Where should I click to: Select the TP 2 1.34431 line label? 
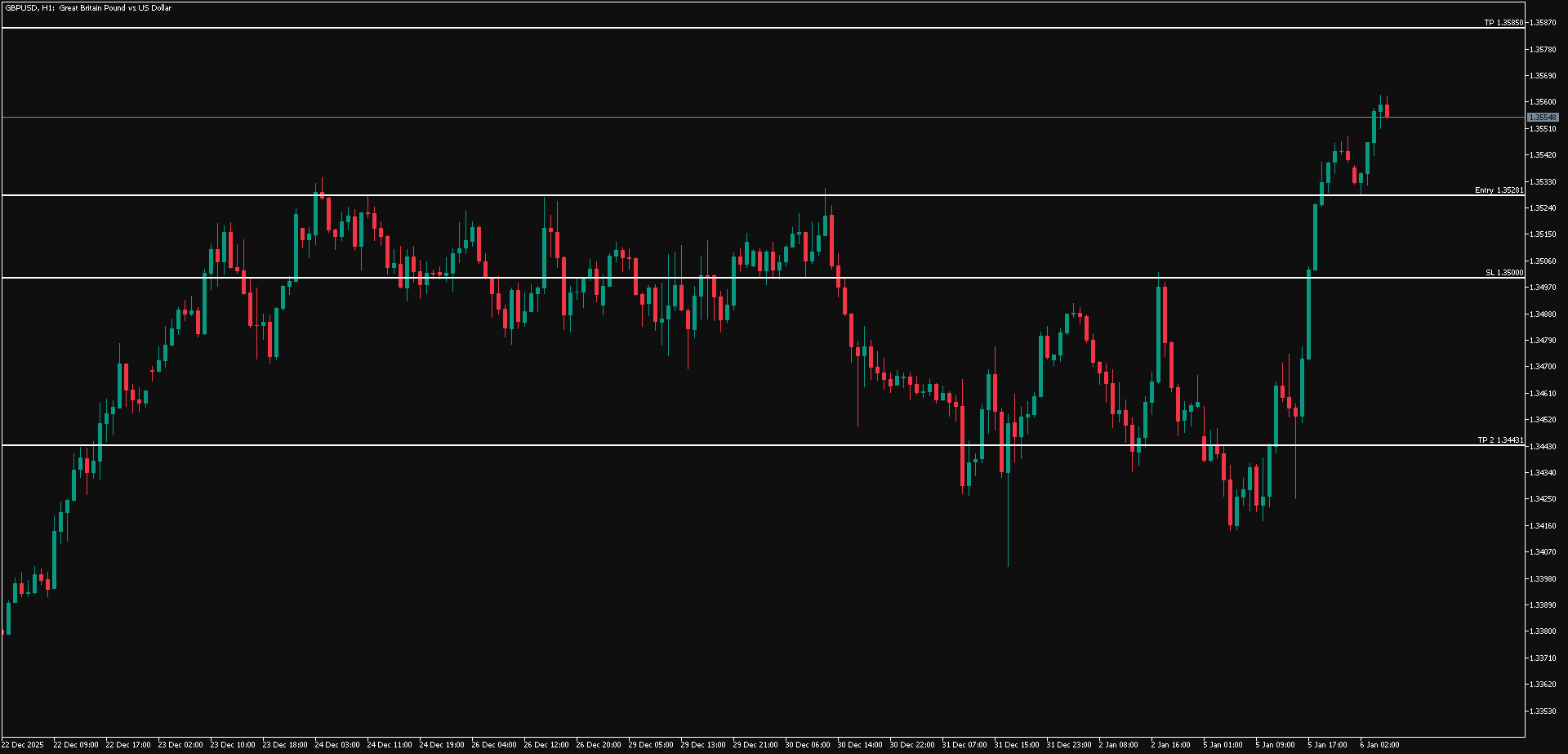(1499, 440)
